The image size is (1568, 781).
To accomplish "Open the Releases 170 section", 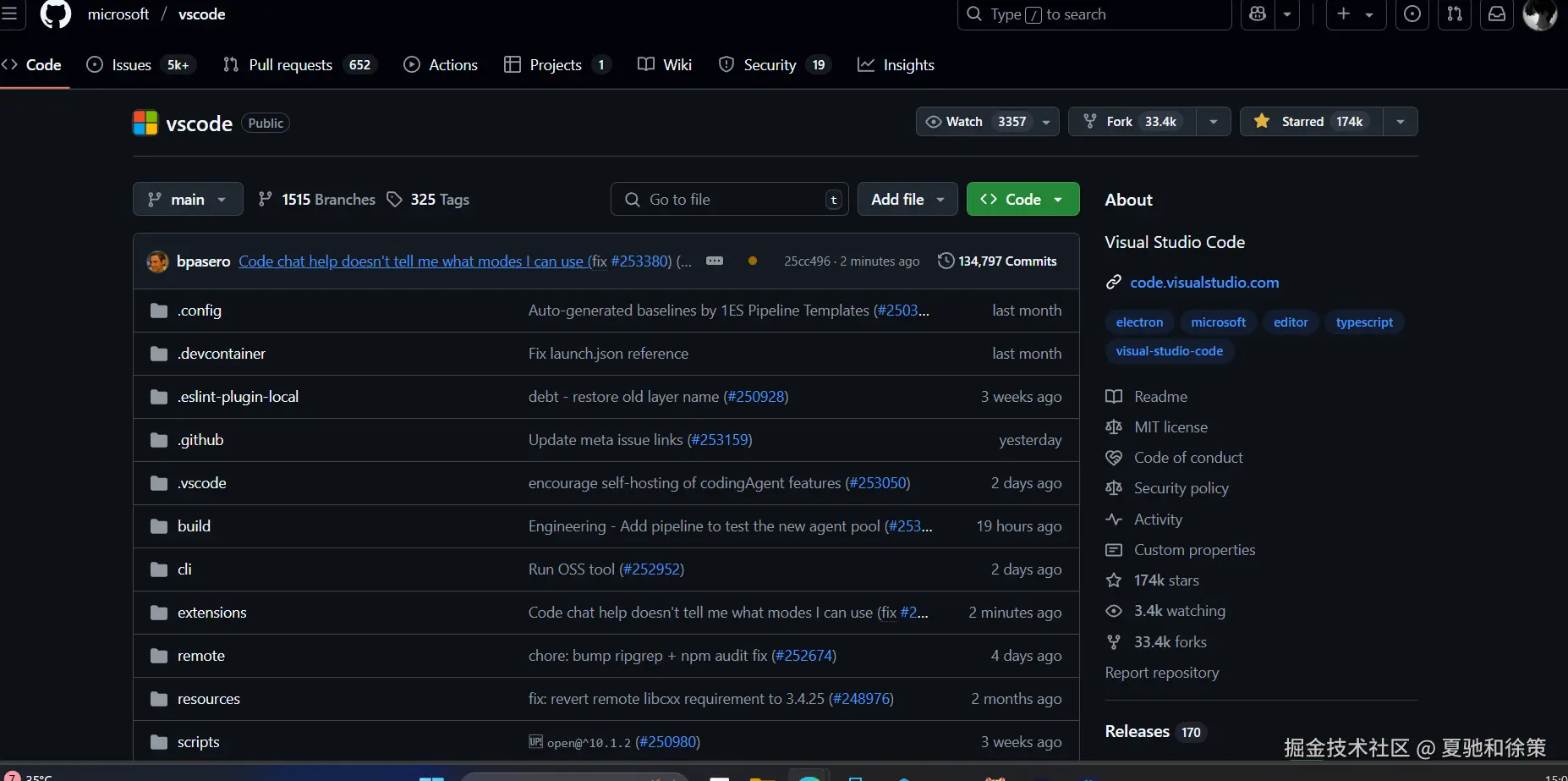I will coord(1155,732).
